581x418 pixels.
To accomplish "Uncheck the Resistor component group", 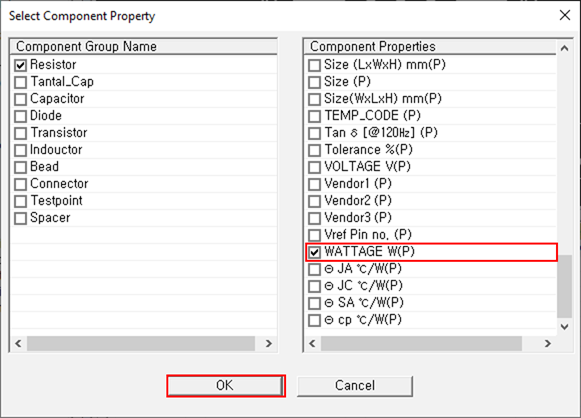I will (20, 65).
